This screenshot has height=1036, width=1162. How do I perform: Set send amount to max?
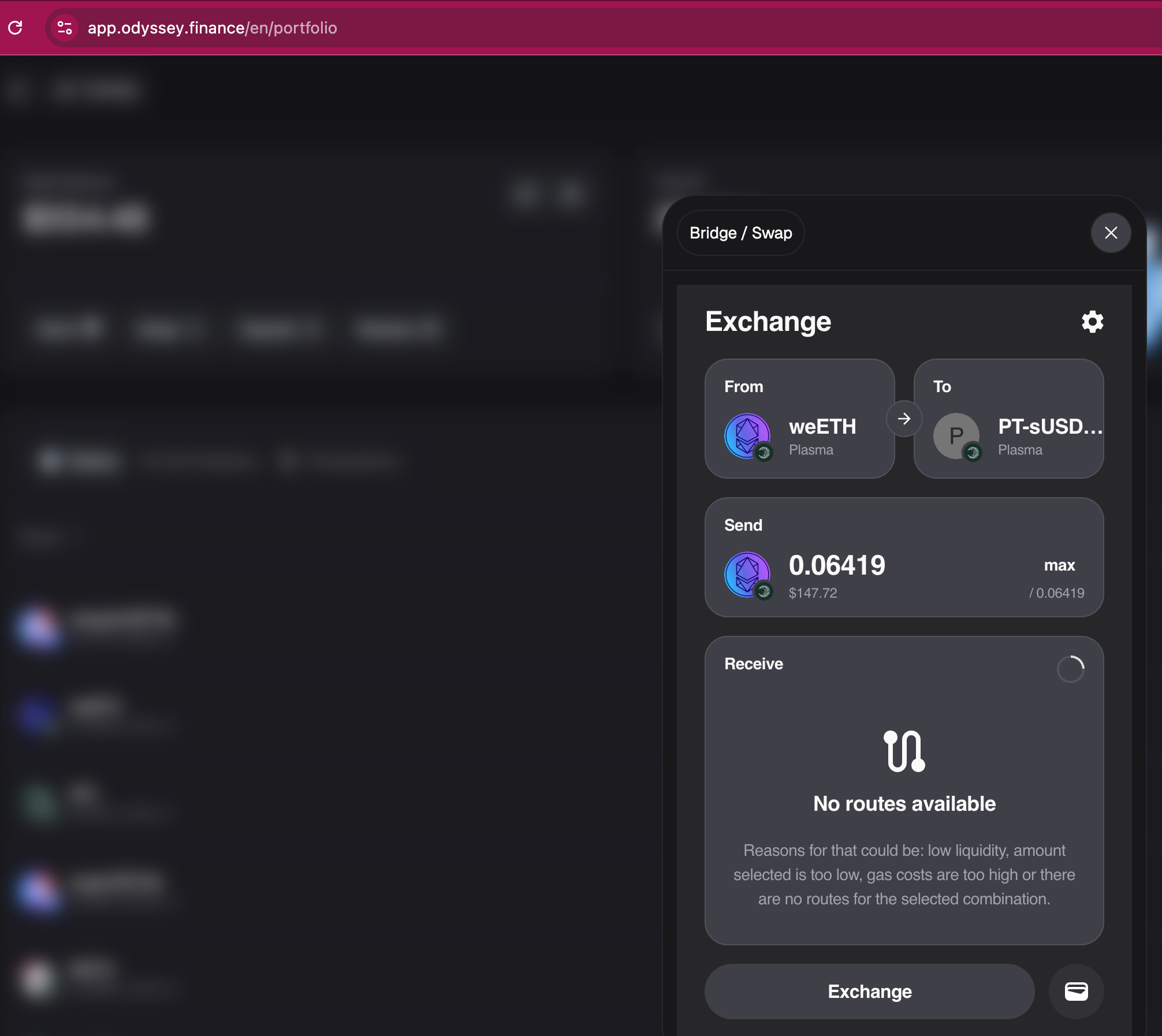(x=1059, y=565)
